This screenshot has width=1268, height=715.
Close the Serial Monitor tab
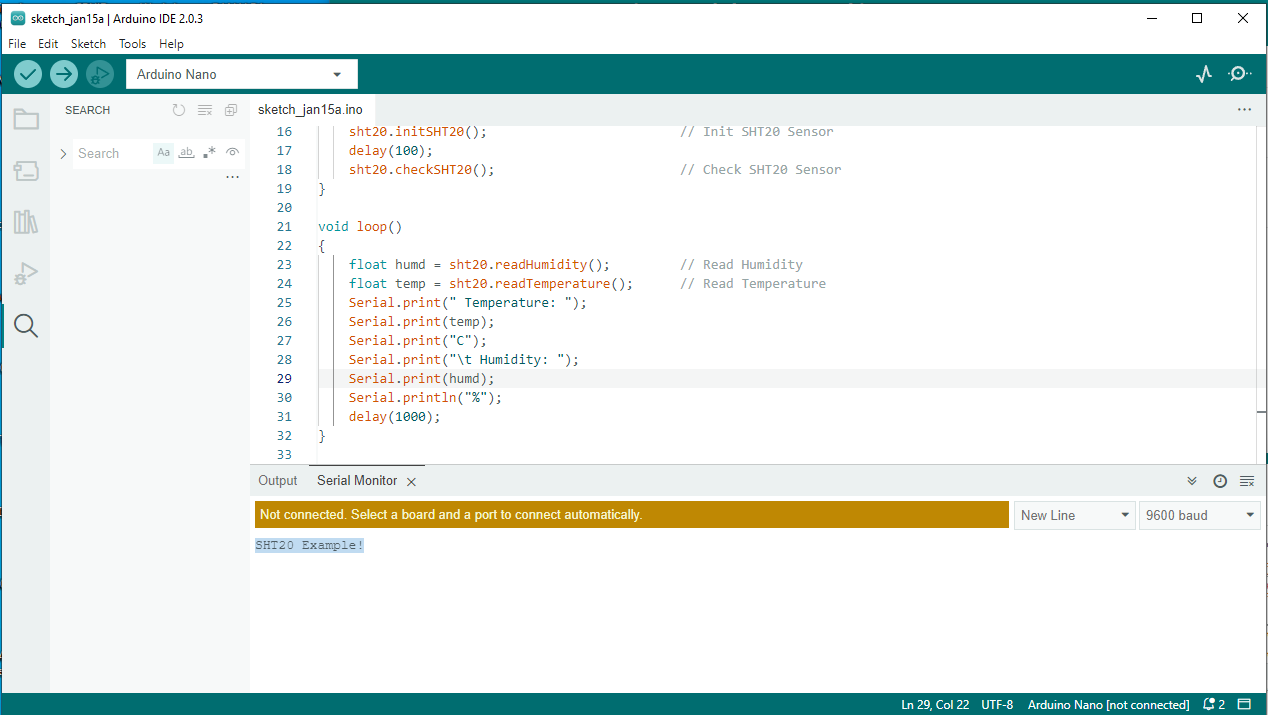coord(411,482)
